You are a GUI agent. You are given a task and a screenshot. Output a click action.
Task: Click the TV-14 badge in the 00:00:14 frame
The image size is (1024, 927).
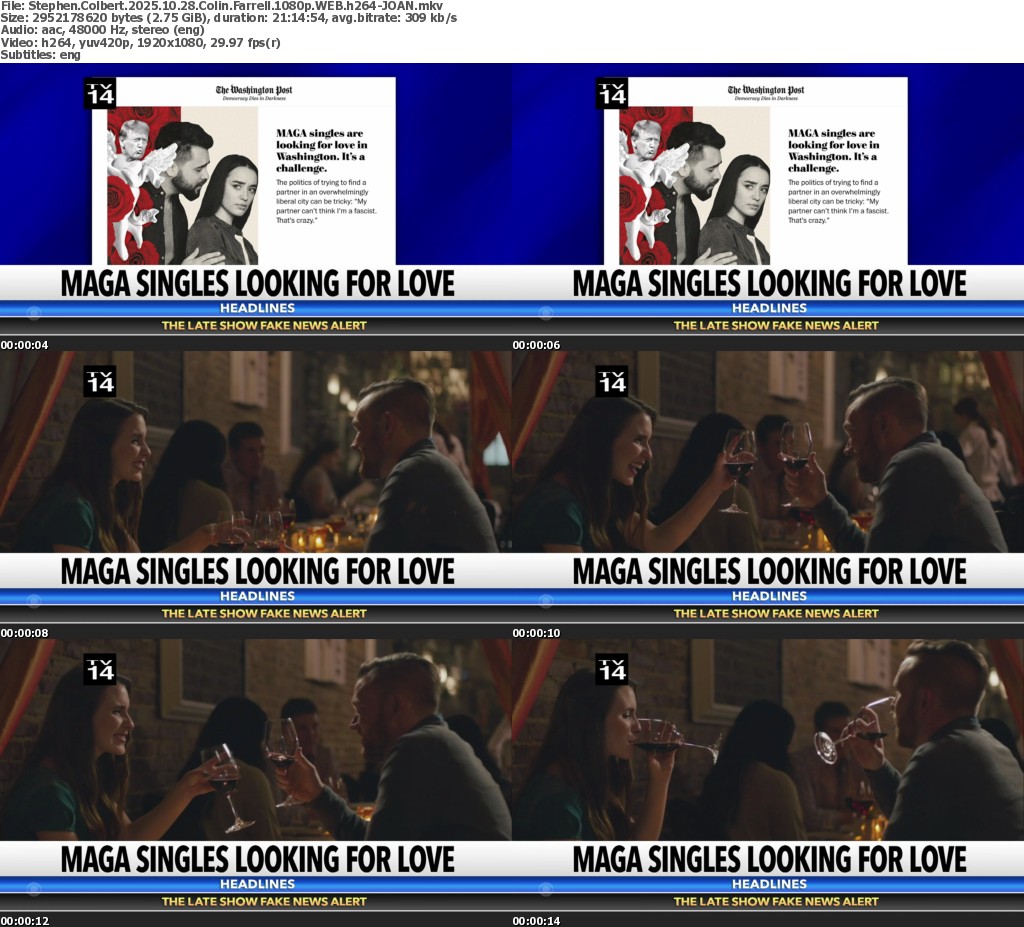[x=612, y=669]
